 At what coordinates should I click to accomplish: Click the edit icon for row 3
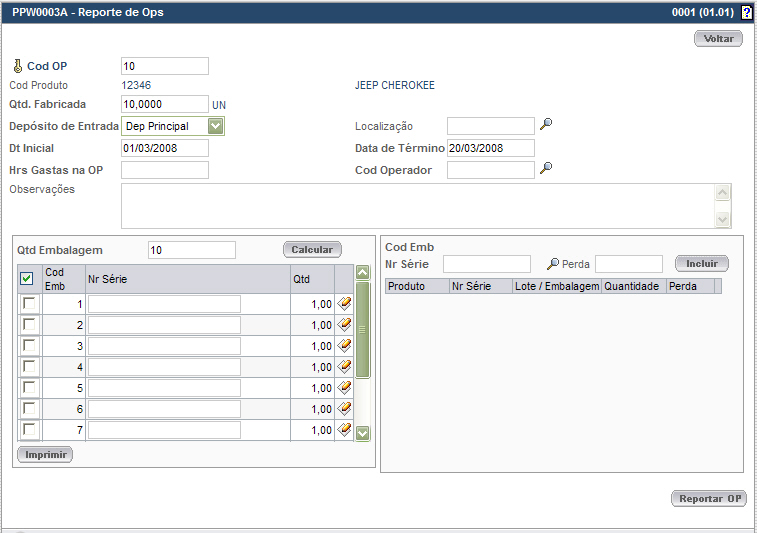click(344, 345)
